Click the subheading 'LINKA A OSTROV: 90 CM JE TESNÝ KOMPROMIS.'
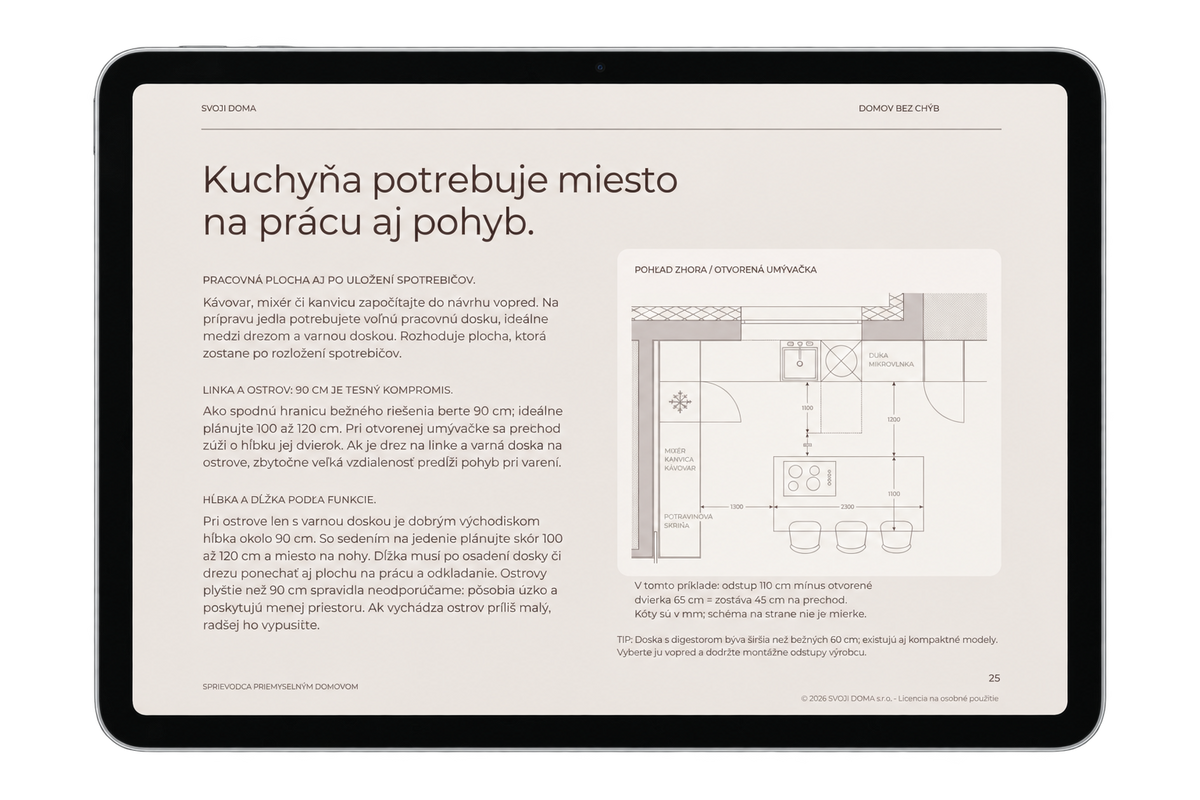The height and width of the screenshot is (800, 1200). [x=327, y=388]
